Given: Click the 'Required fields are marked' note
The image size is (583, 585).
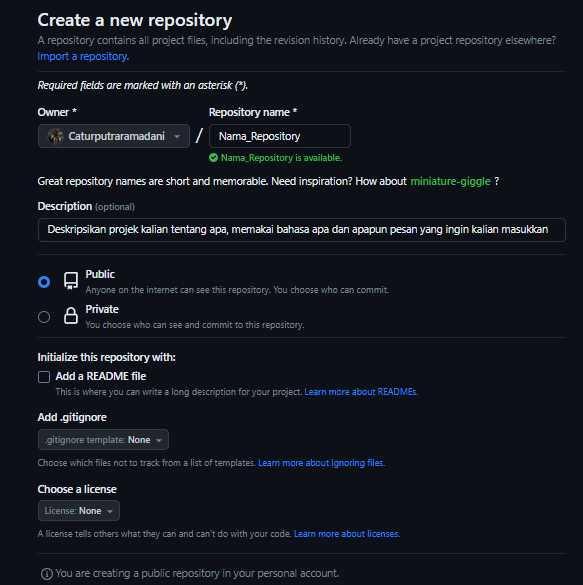Looking at the screenshot, I should coord(142,85).
